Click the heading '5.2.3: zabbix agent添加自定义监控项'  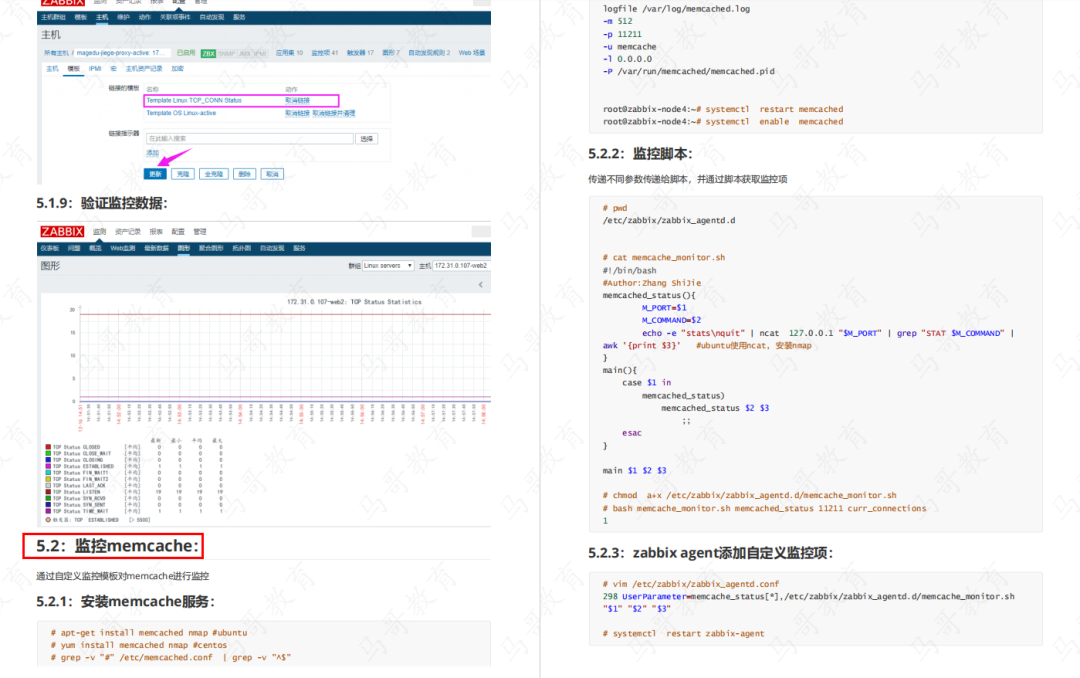tap(711, 553)
